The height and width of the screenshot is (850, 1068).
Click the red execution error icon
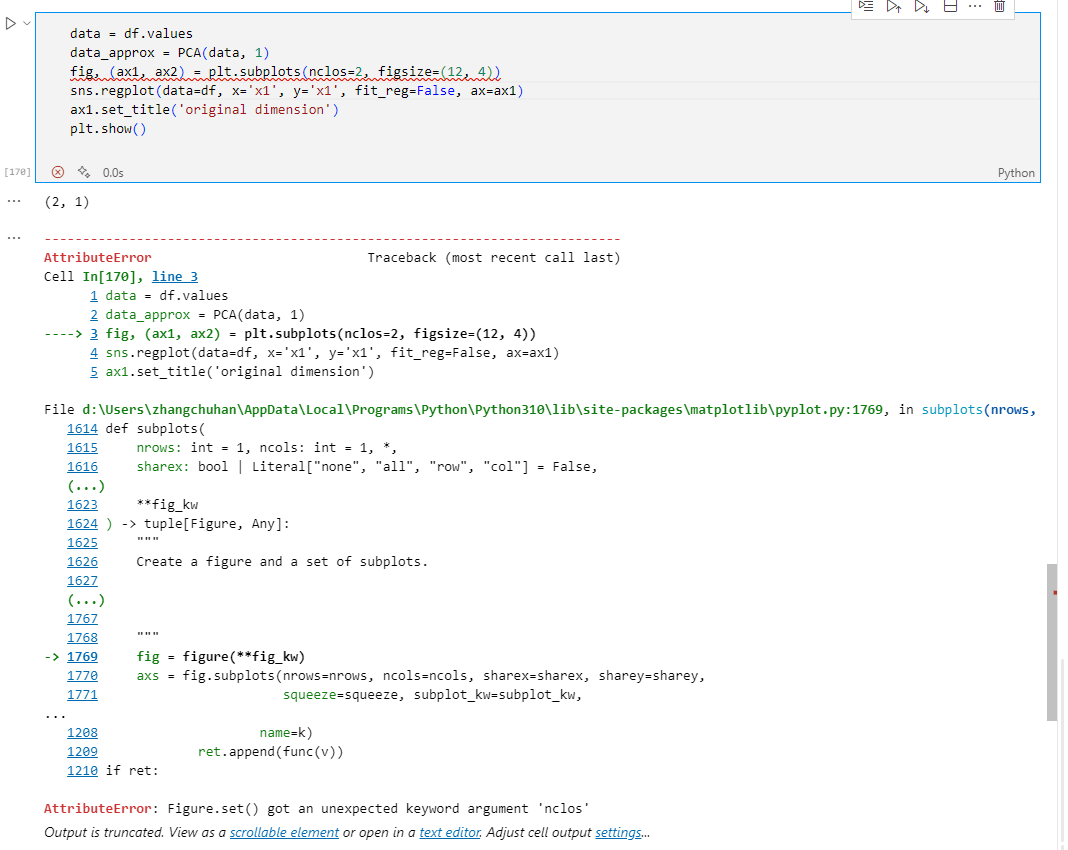point(58,172)
